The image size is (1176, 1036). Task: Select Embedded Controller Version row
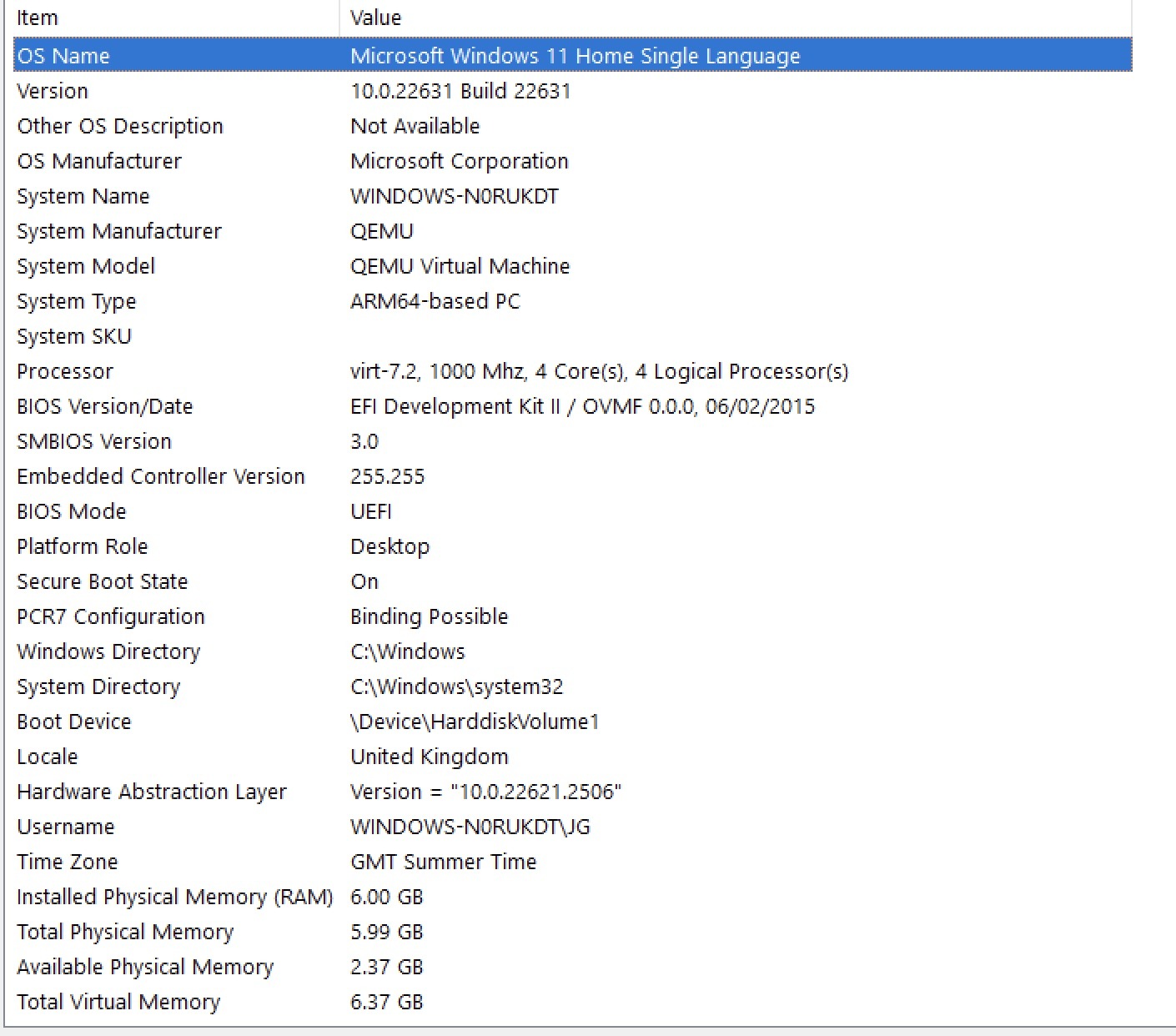pyautogui.click(x=573, y=476)
